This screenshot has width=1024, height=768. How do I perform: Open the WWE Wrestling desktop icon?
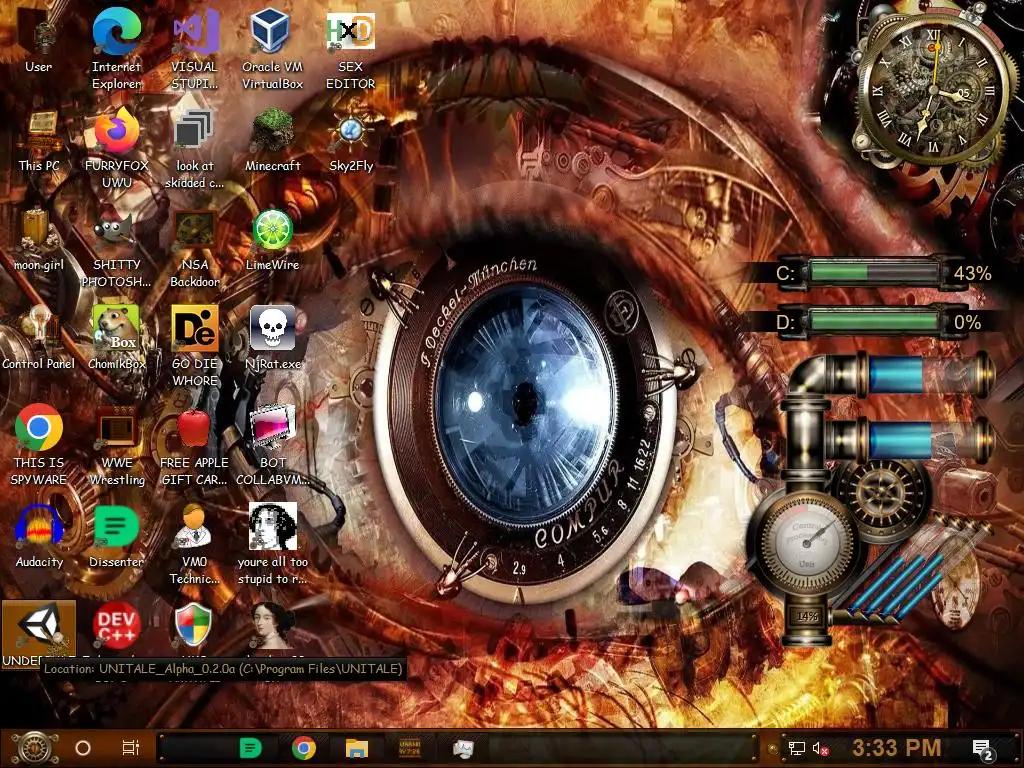pos(117,445)
